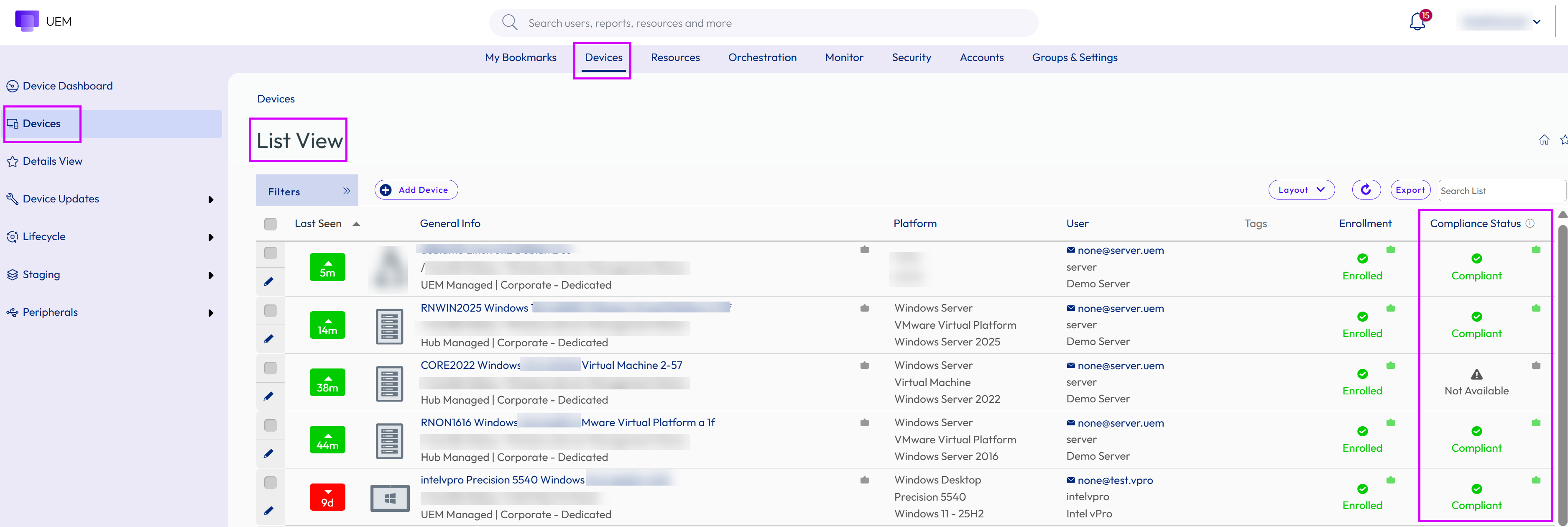The height and width of the screenshot is (527, 1568).
Task: Sort by the Platform column header
Action: (915, 223)
